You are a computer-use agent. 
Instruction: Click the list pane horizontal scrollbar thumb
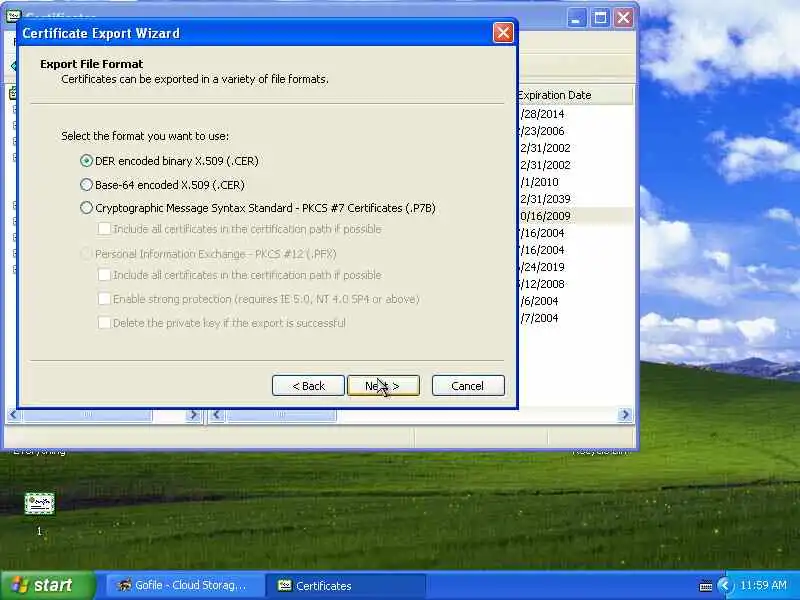pos(281,415)
